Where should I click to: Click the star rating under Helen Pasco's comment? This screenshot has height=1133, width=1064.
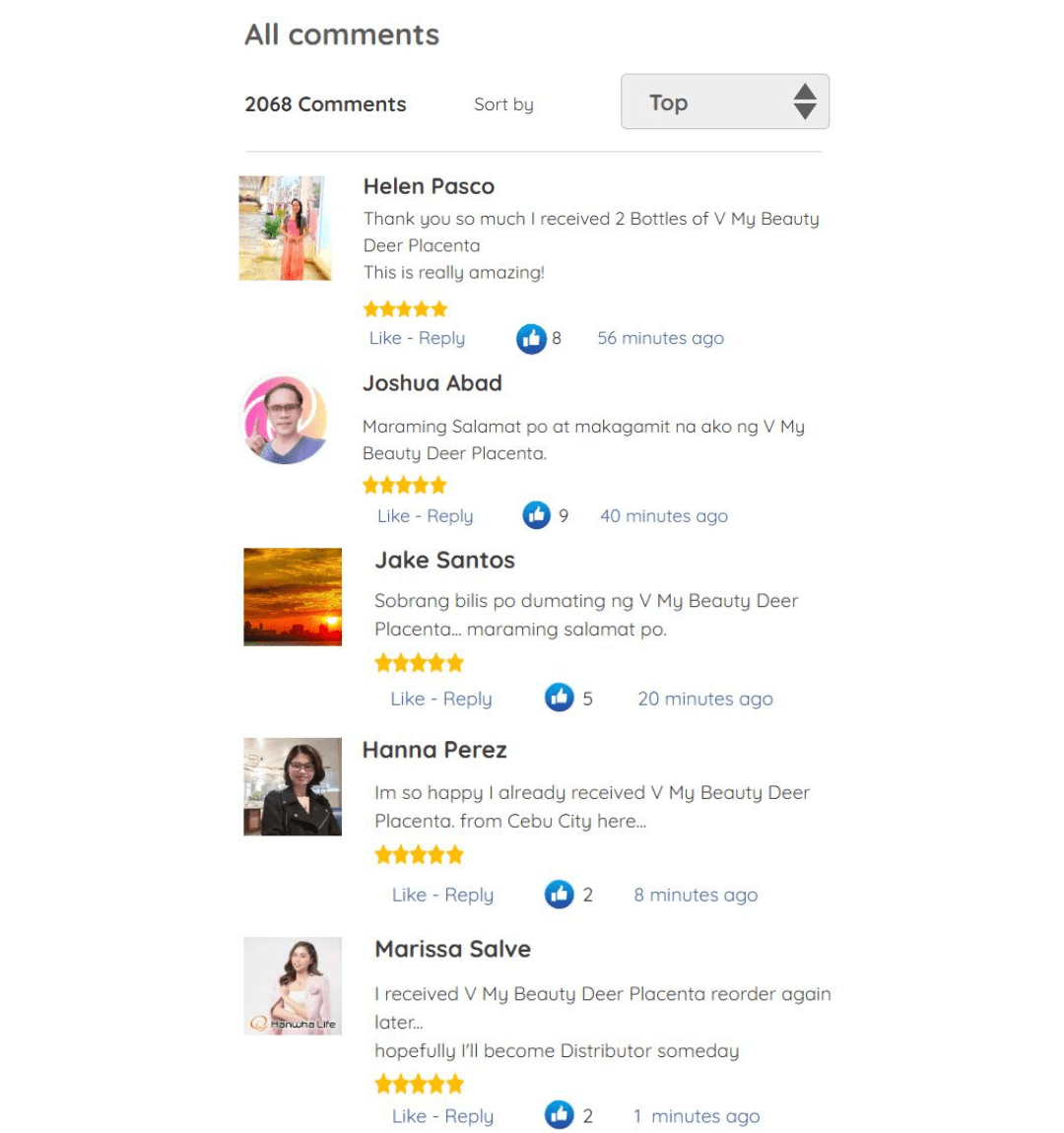click(x=405, y=309)
